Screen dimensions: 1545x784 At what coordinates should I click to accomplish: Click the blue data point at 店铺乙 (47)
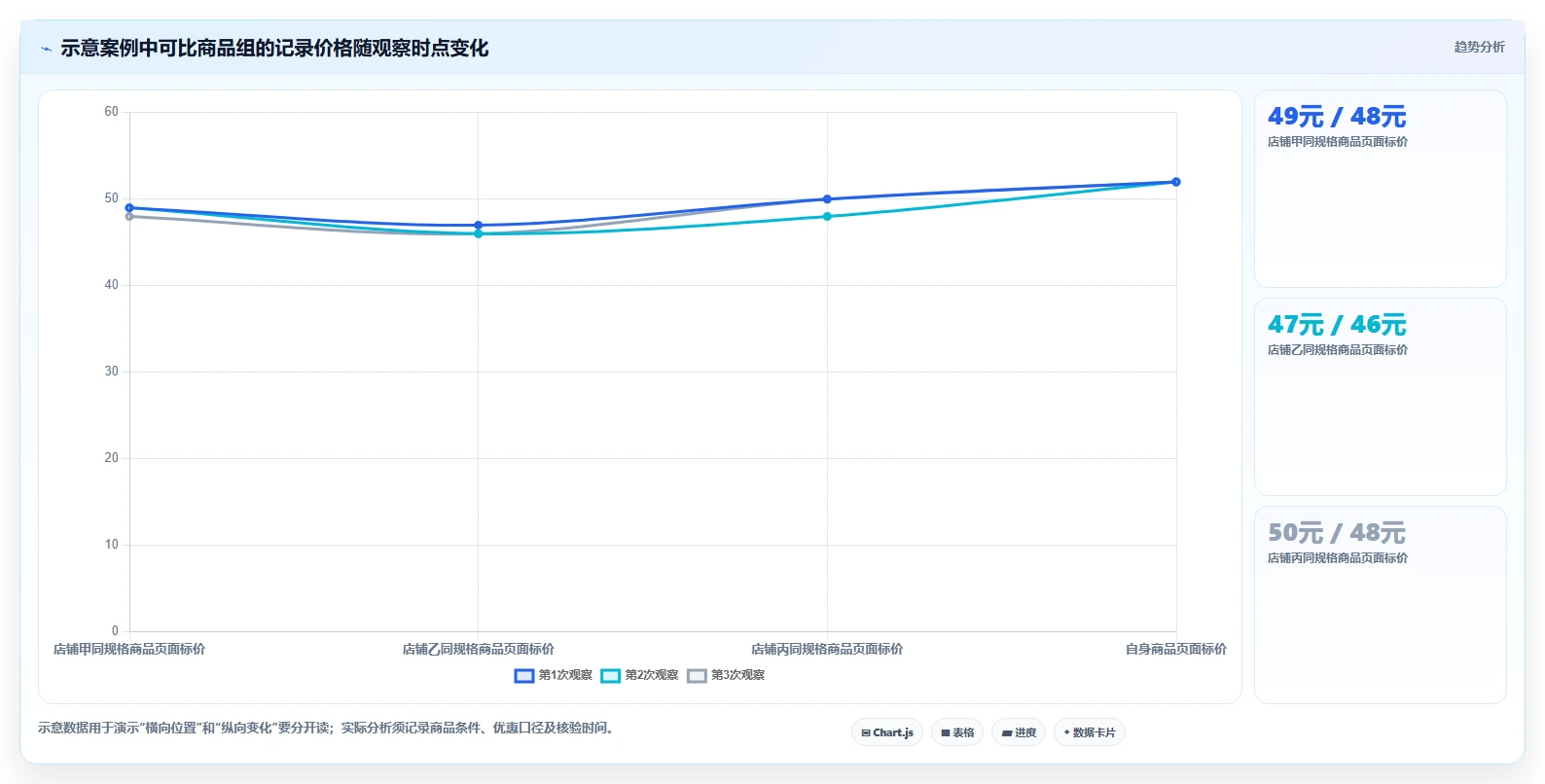tap(478, 225)
